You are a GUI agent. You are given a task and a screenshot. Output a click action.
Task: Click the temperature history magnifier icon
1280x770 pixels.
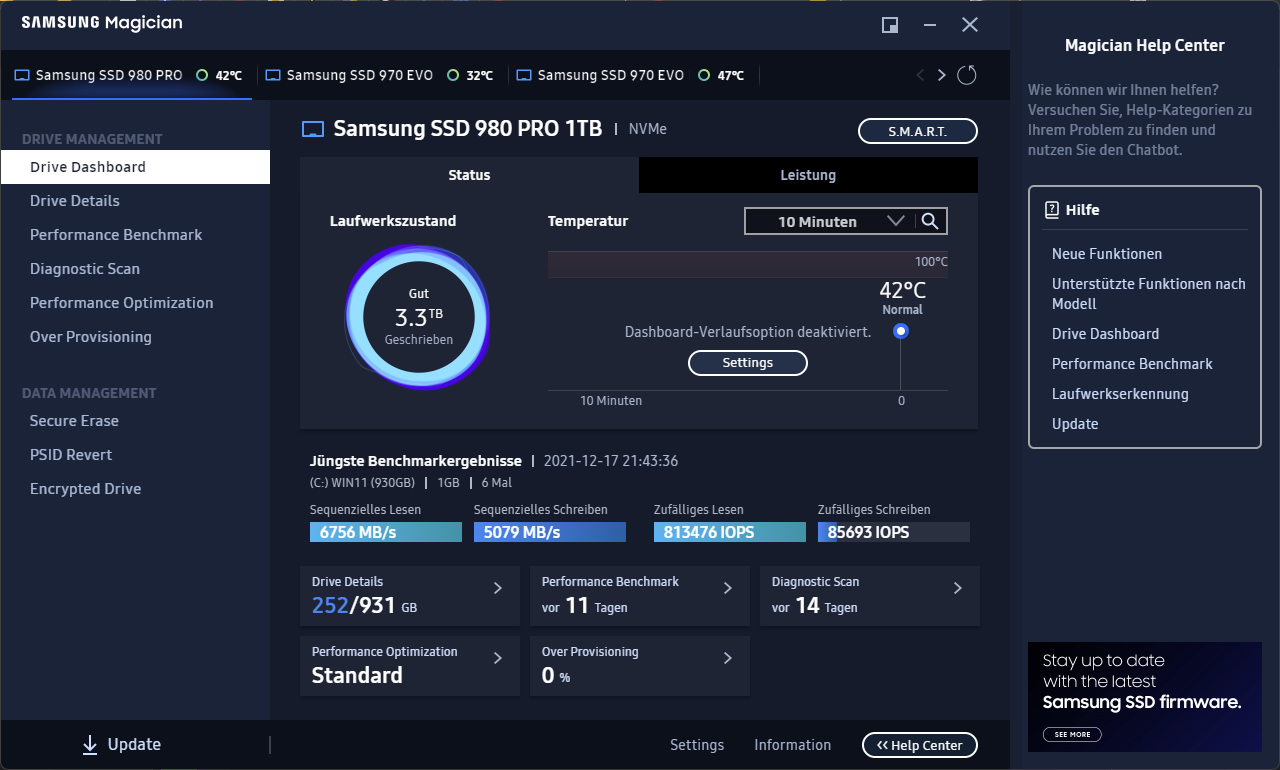(932, 221)
